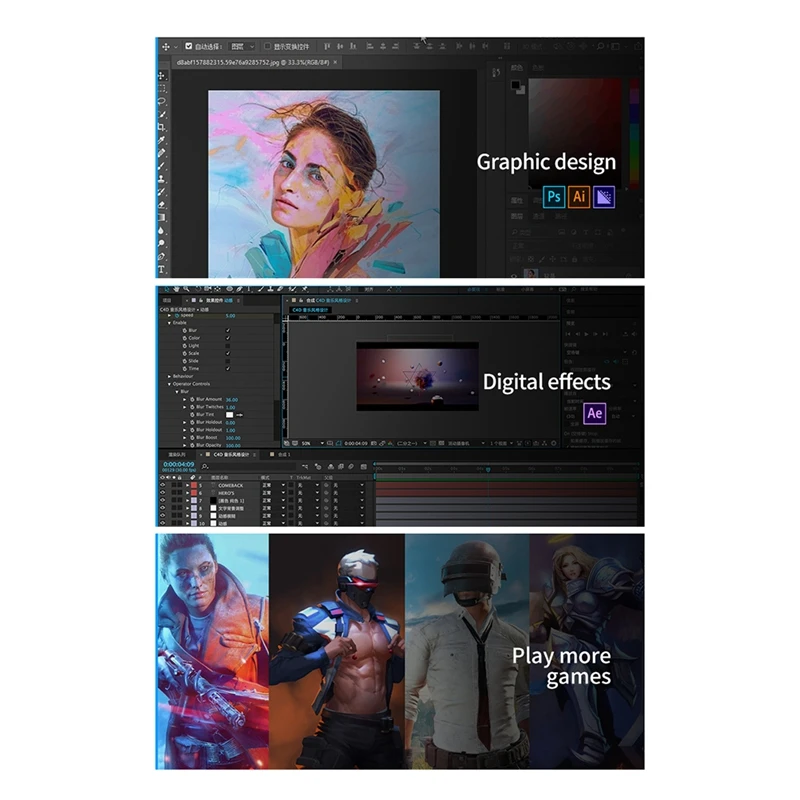
Task: Click the speed value 5.00
Action: pos(231,316)
